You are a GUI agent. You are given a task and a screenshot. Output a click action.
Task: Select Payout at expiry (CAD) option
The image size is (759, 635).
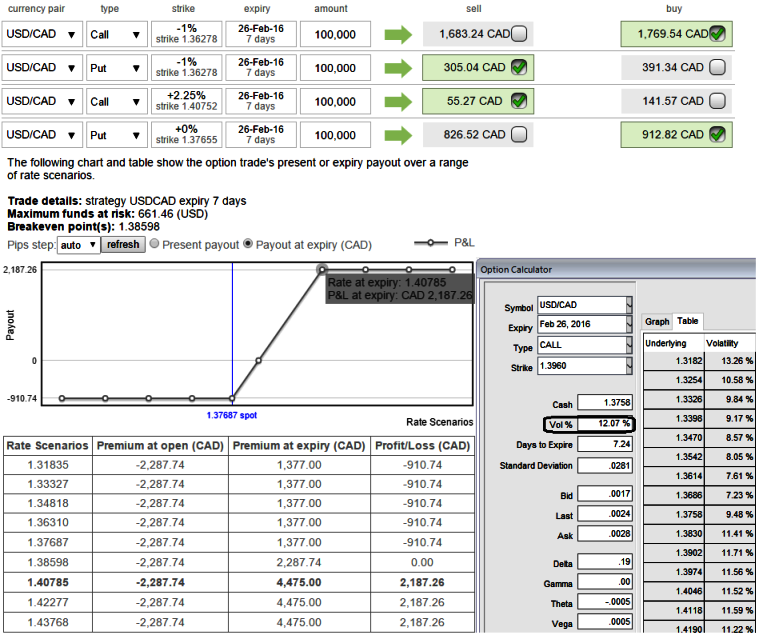pos(249,244)
